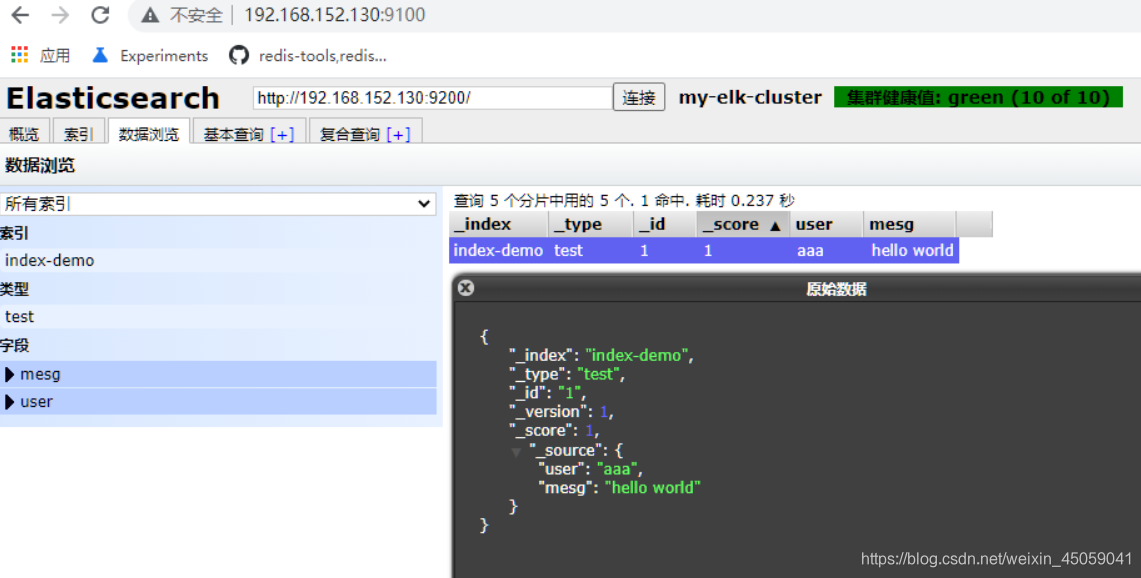Screen dimensions: 1141x578
Task: Select index-demo in the index list
Action: coord(49,261)
